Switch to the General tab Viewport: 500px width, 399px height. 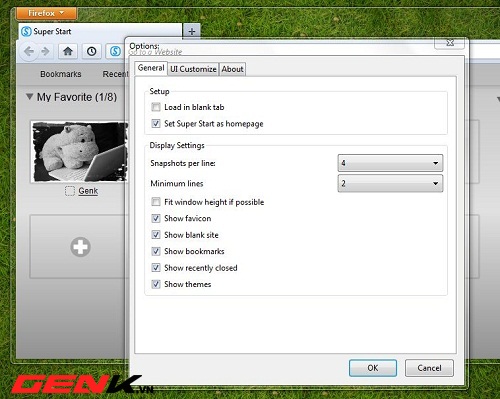[151, 68]
